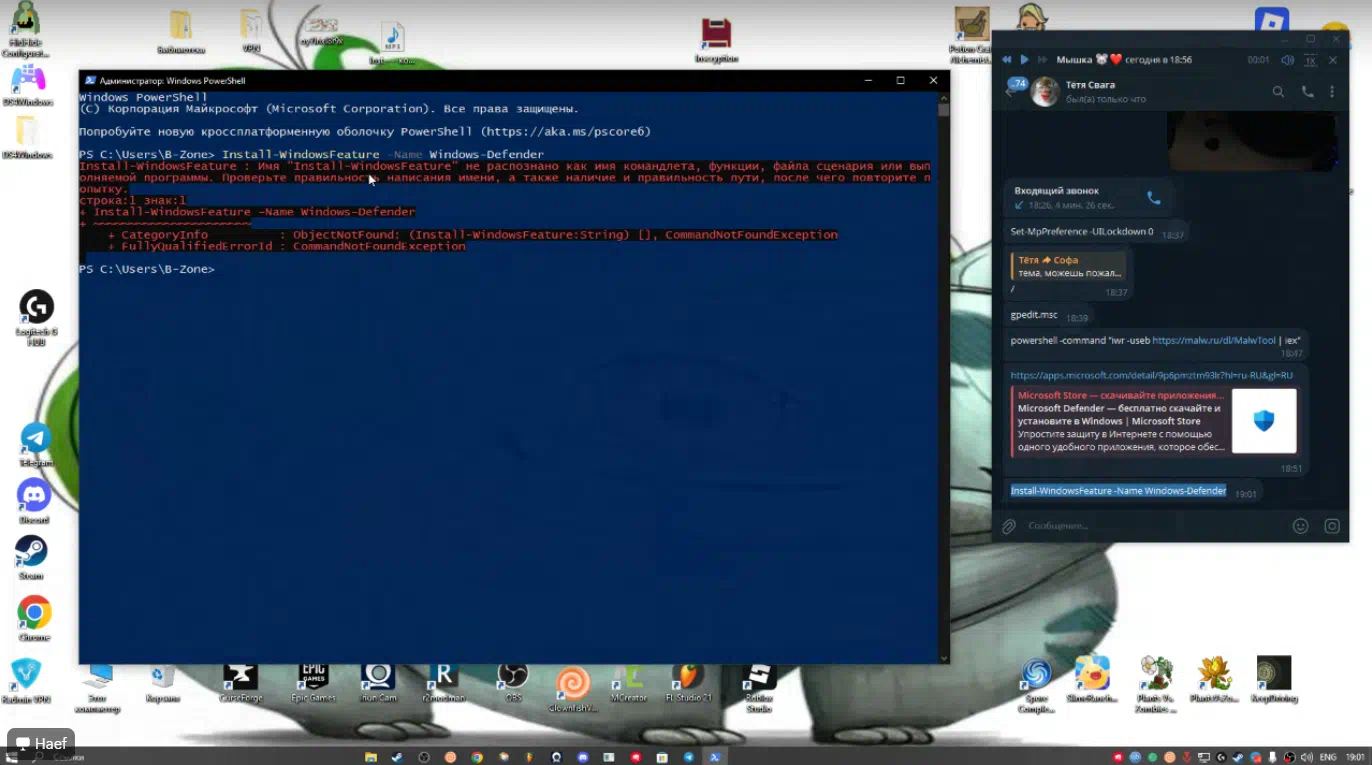Attach a file in Telegram chat

[x=1009, y=526]
